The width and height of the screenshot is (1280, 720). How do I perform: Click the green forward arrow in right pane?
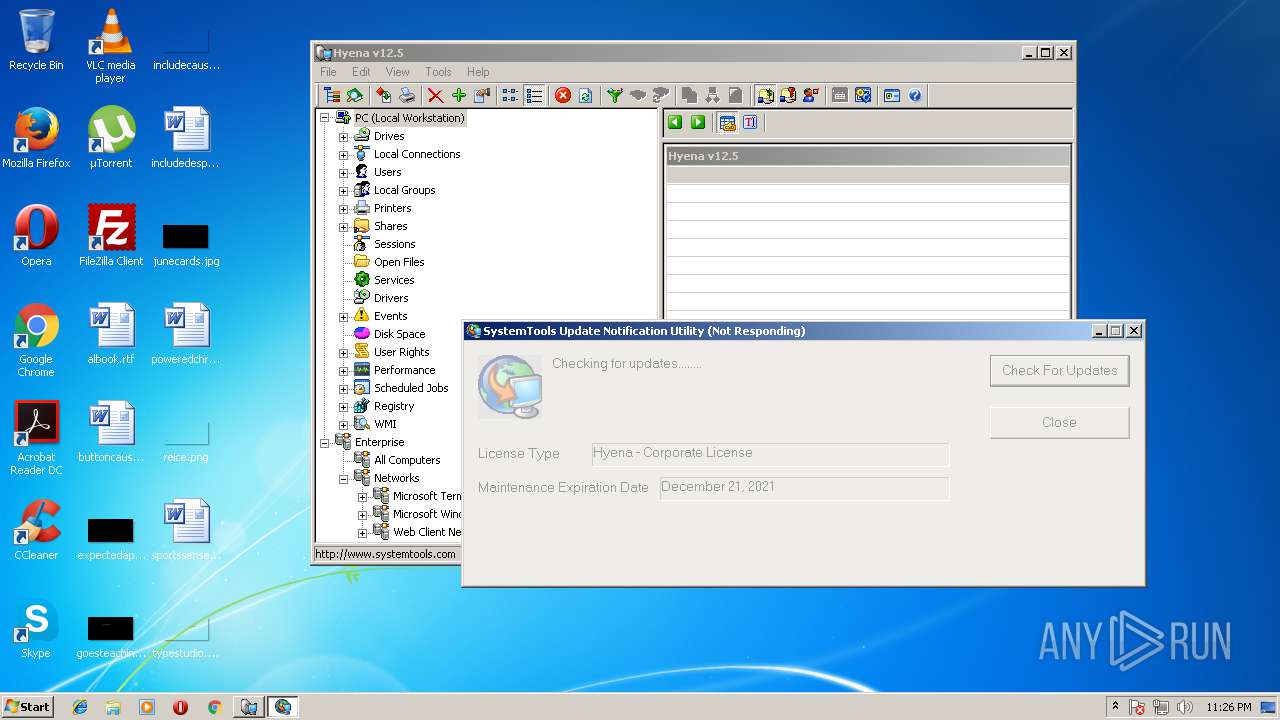(x=698, y=122)
